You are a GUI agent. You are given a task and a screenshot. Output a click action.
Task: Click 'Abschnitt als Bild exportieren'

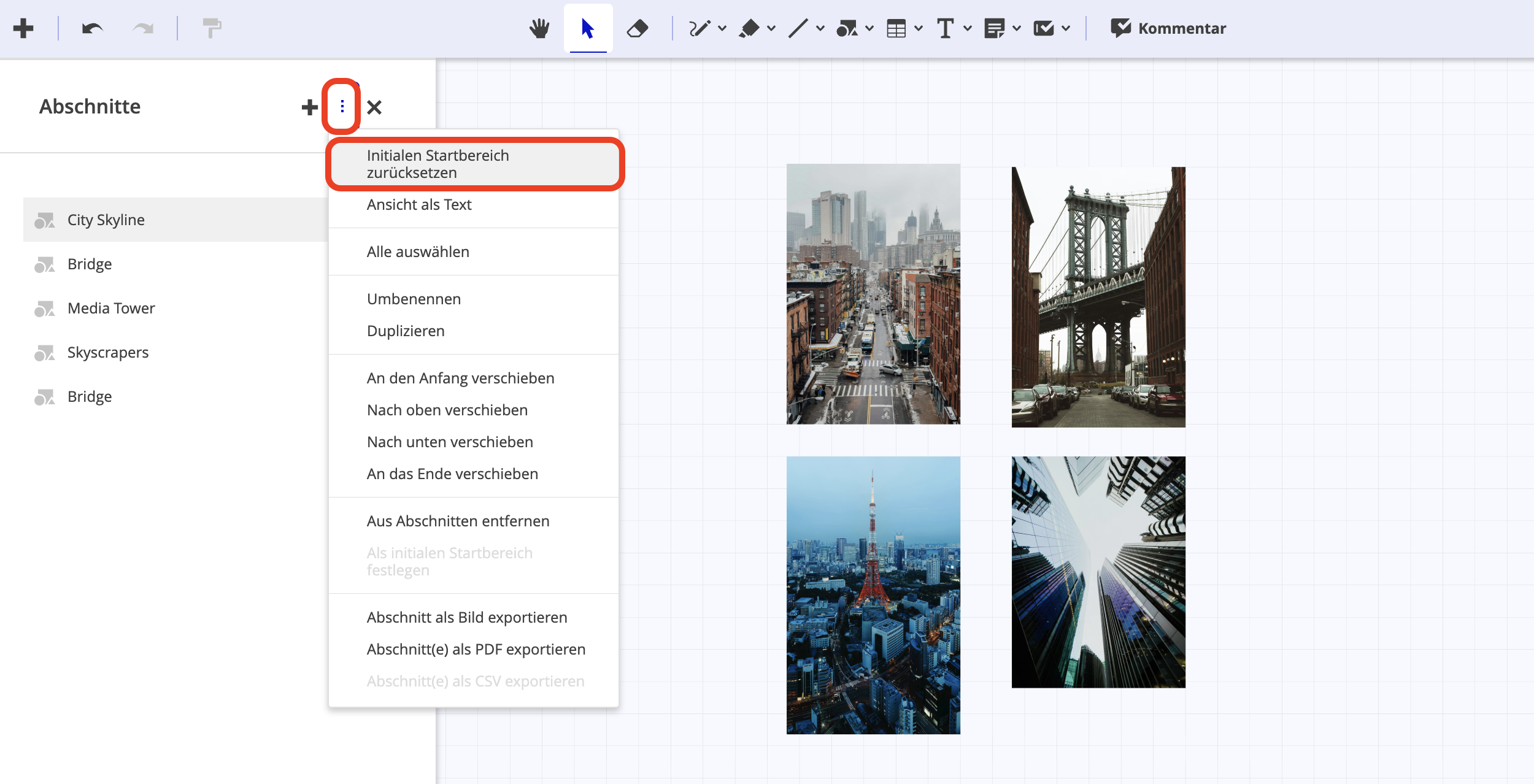[467, 617]
